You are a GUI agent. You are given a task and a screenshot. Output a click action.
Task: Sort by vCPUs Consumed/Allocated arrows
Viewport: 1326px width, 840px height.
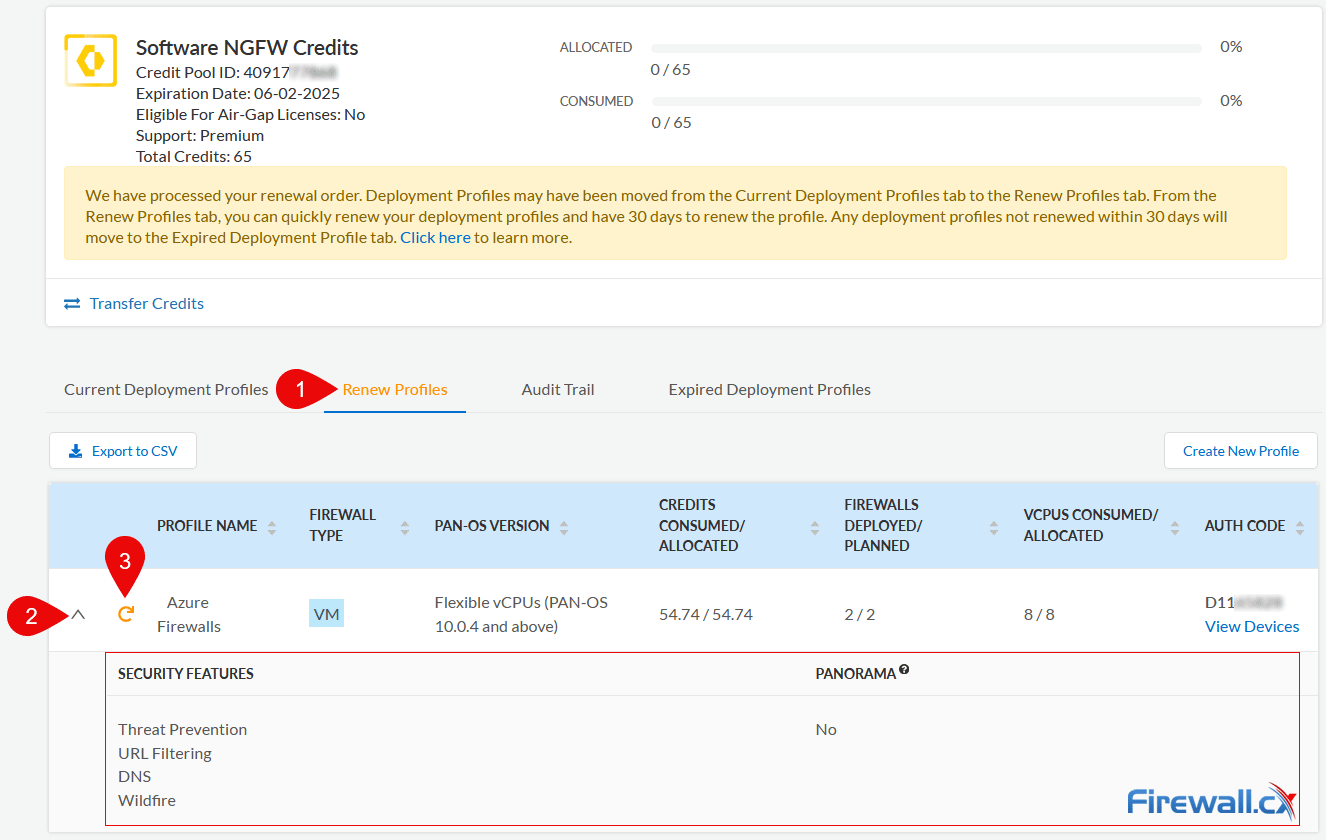coord(1176,527)
